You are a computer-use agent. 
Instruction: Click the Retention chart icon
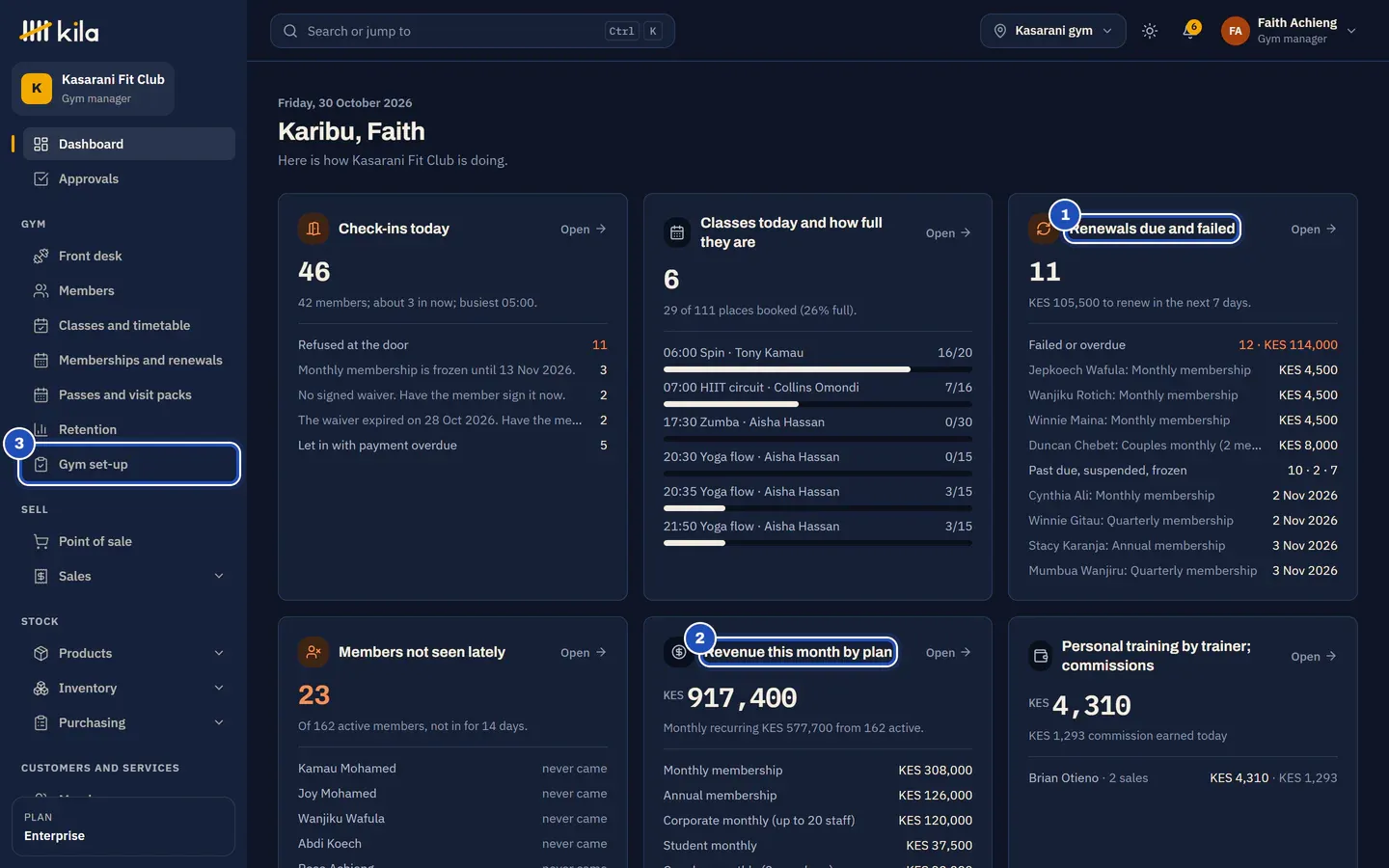point(41,429)
